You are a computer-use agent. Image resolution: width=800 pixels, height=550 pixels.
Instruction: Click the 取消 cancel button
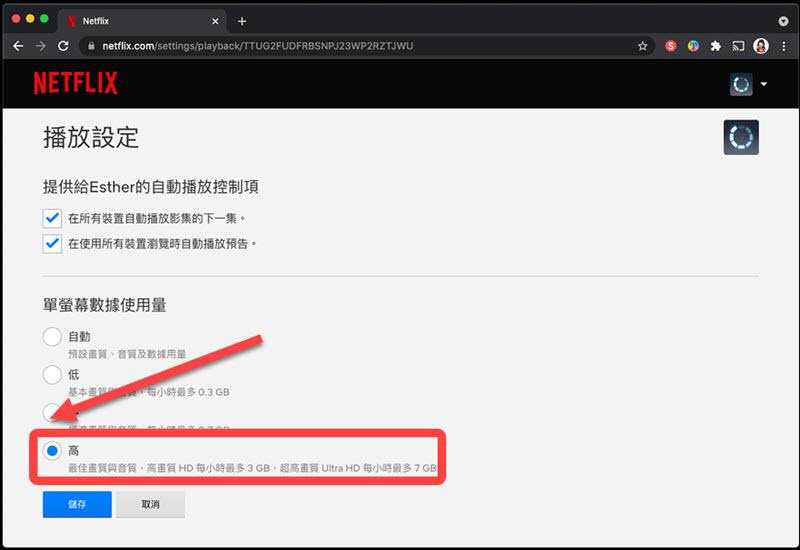[x=150, y=505]
